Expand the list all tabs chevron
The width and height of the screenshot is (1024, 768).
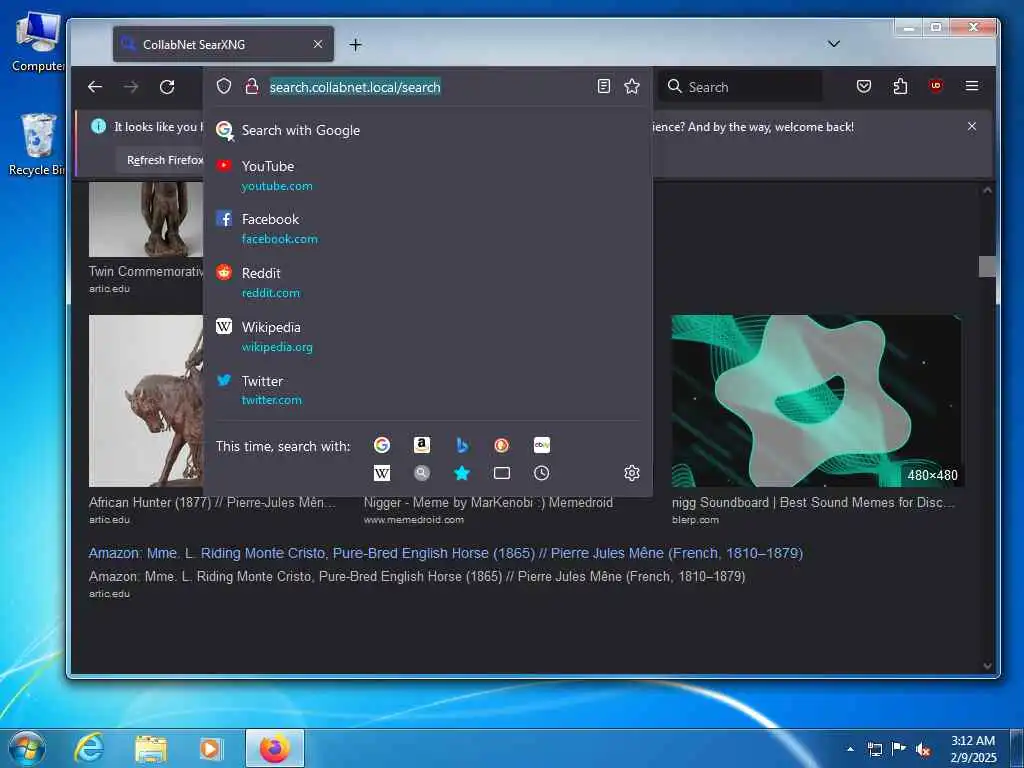[x=833, y=44]
